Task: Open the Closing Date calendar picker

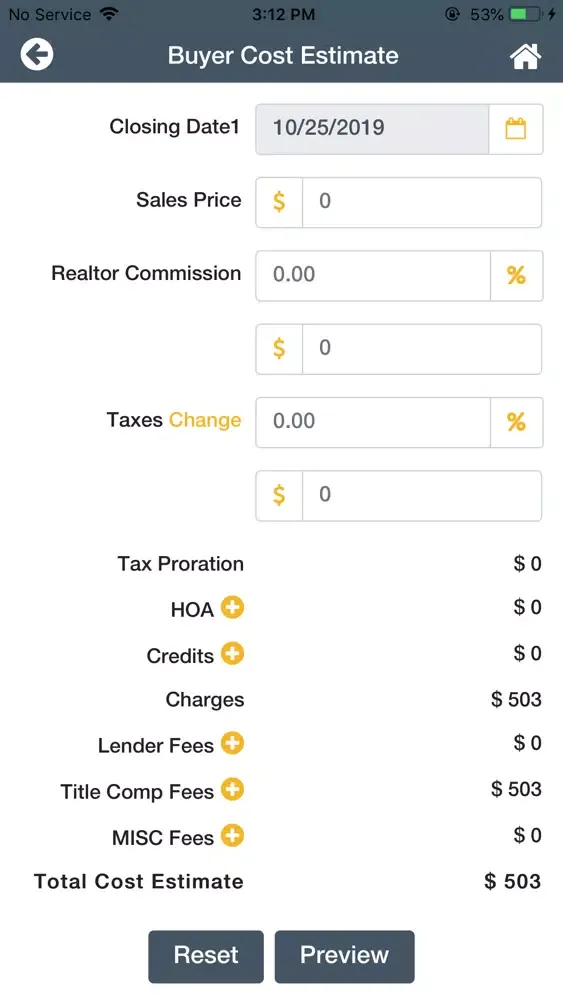Action: coord(516,129)
